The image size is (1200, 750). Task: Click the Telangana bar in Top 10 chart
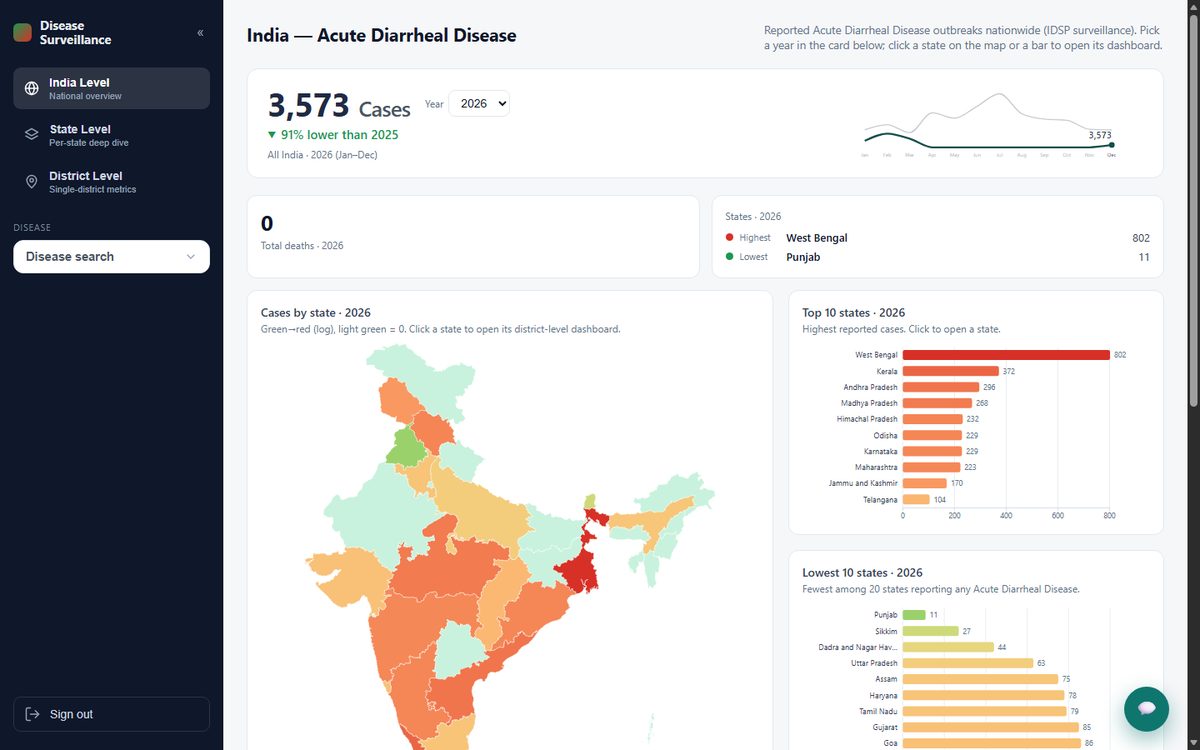(x=916, y=499)
